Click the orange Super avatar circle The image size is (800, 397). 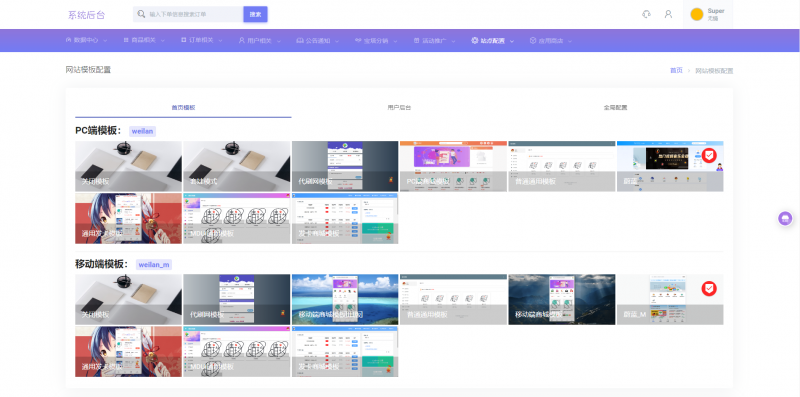point(696,14)
